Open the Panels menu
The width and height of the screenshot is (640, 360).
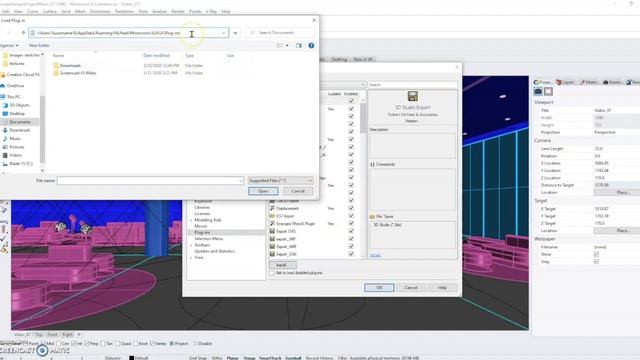(195, 11)
